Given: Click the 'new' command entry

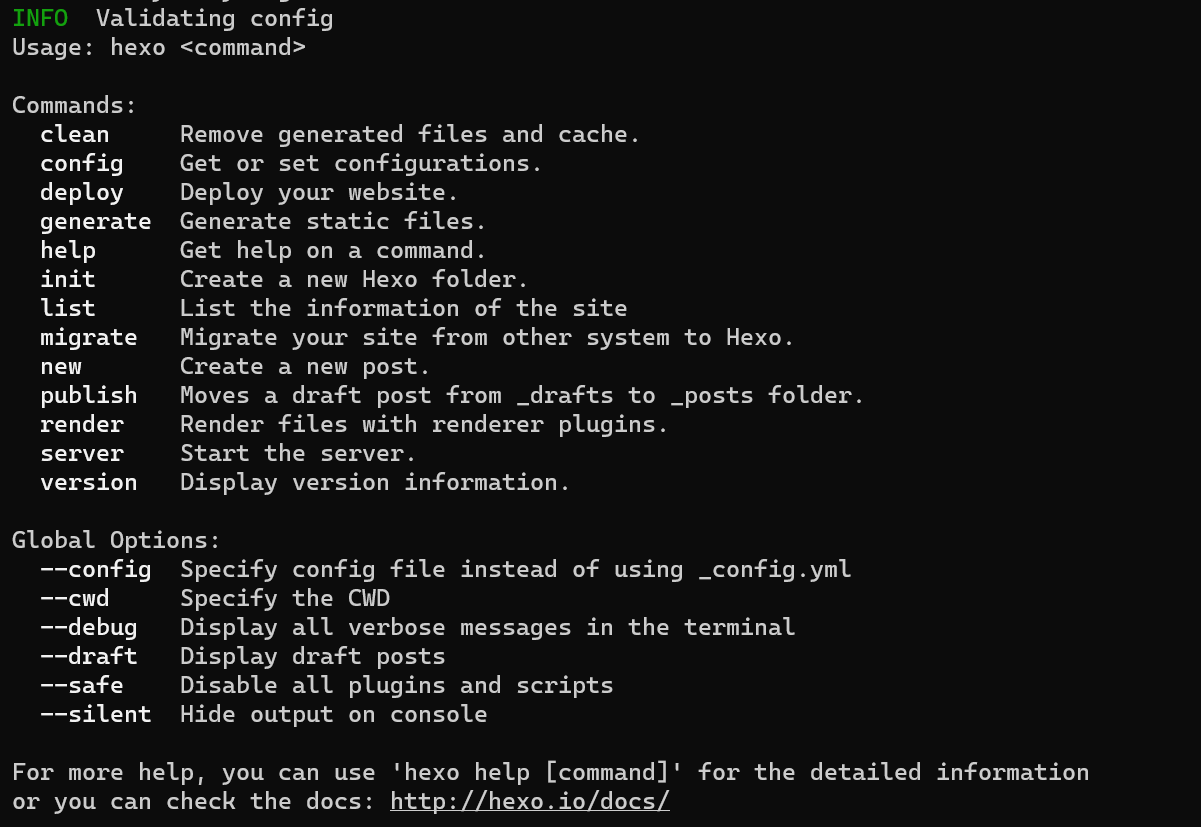Looking at the screenshot, I should tap(61, 366).
